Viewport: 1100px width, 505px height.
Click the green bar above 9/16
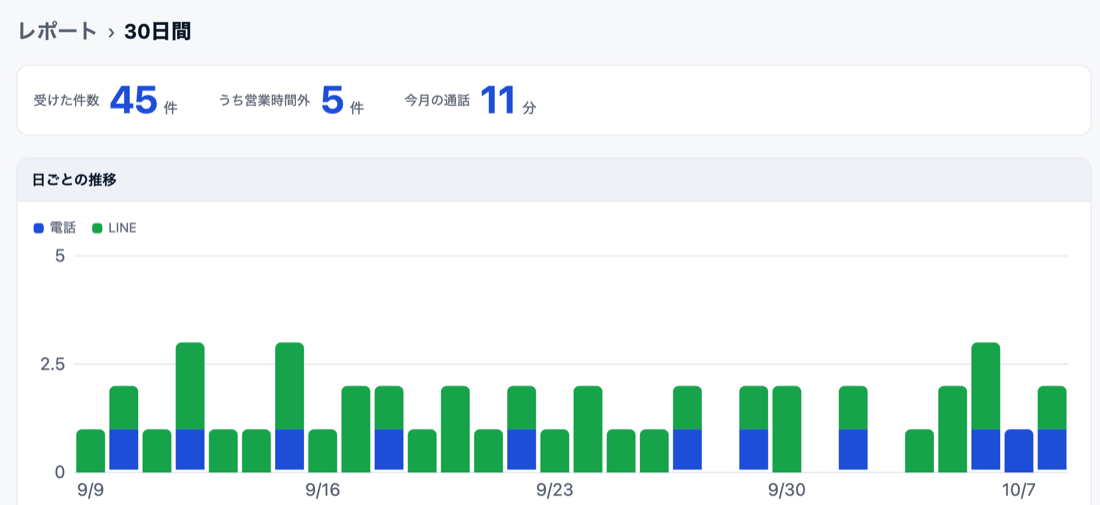point(323,450)
